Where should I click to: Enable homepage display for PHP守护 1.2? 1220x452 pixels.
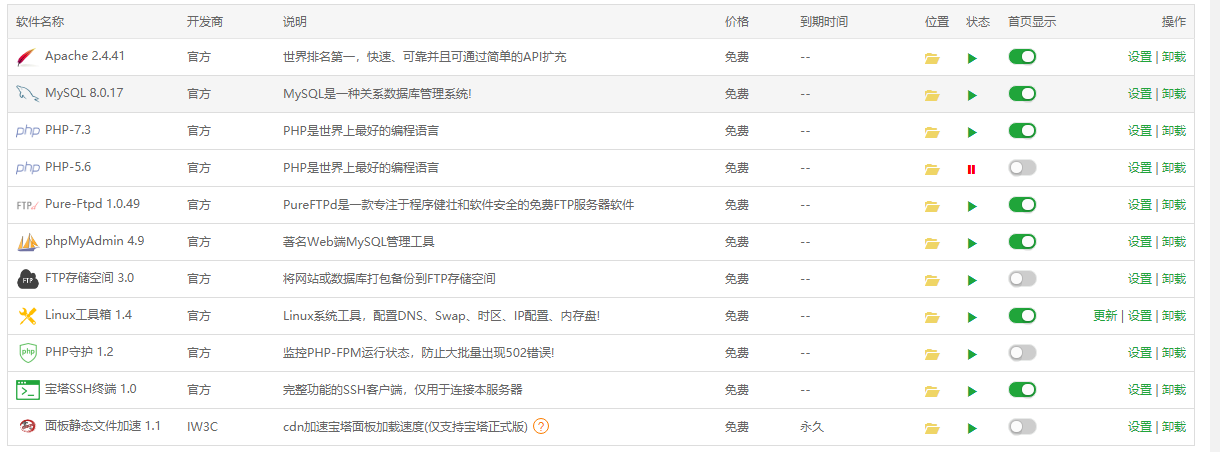click(x=1022, y=353)
